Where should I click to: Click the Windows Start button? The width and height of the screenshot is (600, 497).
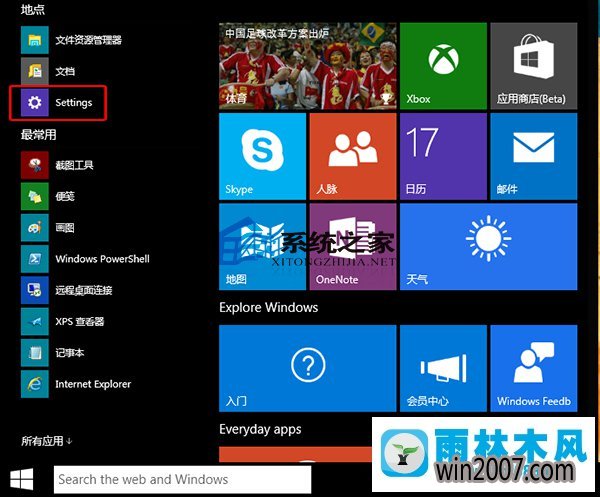click(x=21, y=479)
